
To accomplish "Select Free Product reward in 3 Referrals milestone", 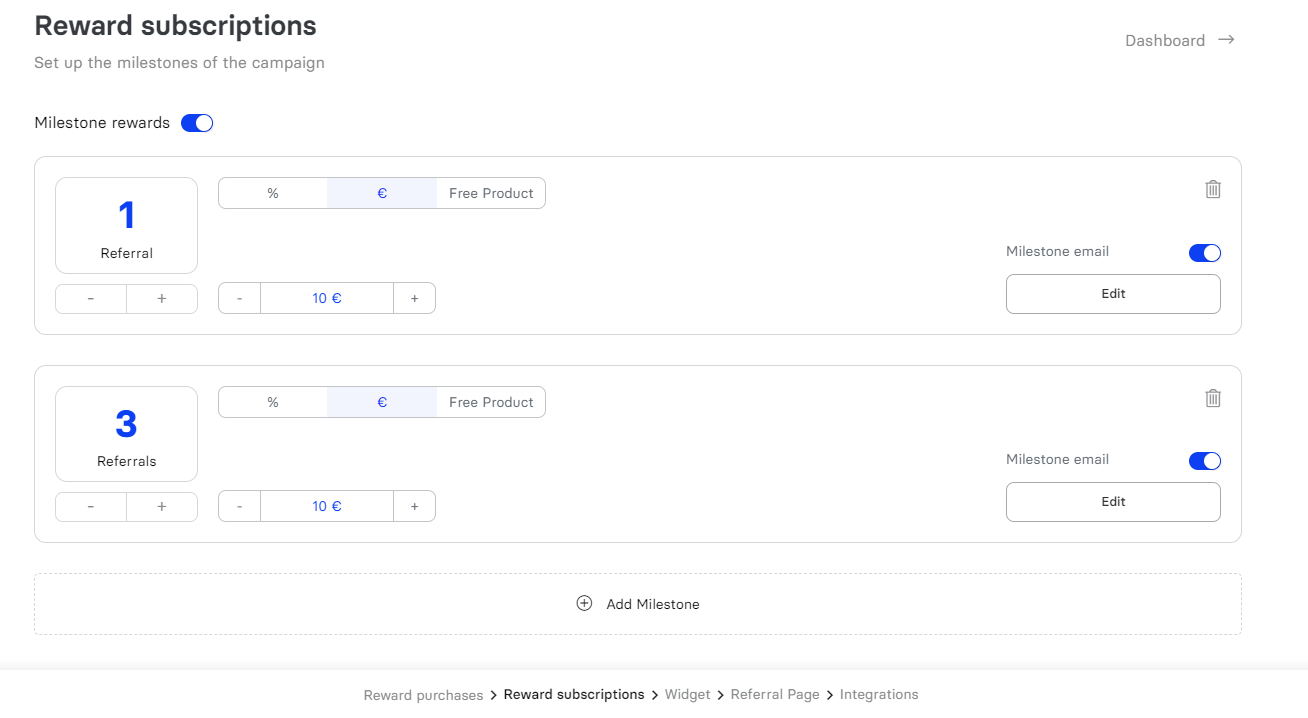I will tap(491, 402).
